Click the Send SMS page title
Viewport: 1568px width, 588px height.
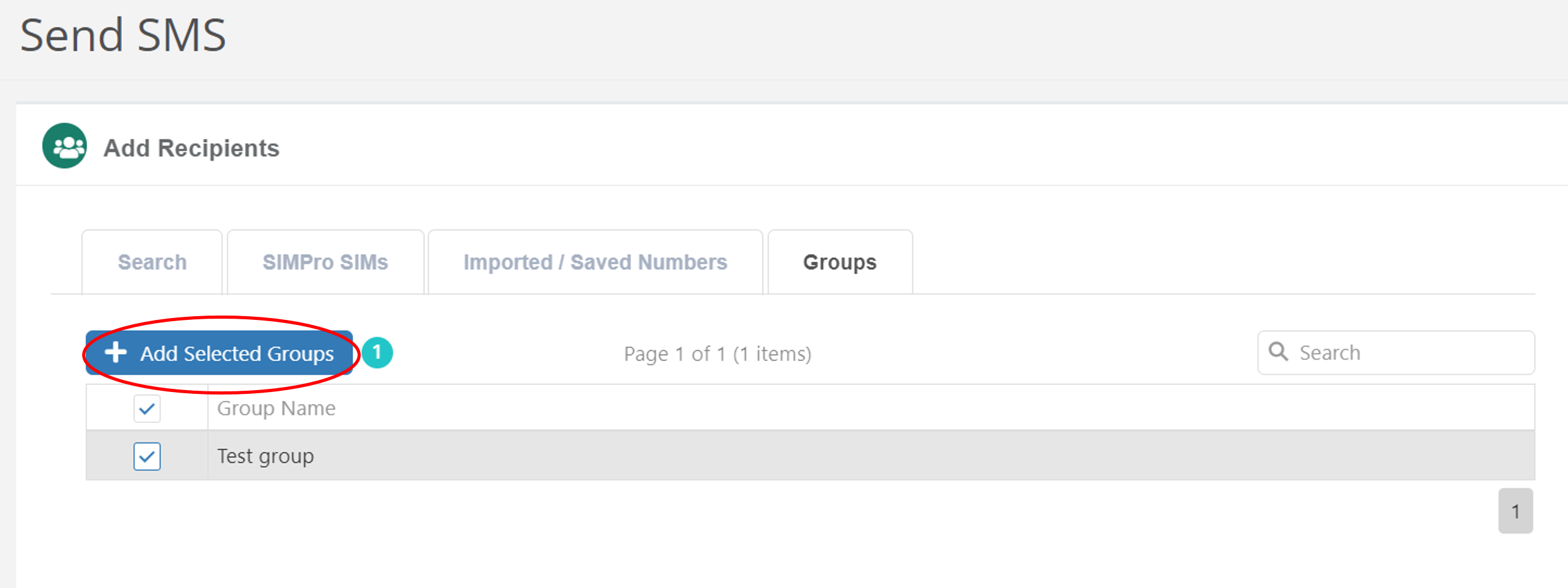123,35
